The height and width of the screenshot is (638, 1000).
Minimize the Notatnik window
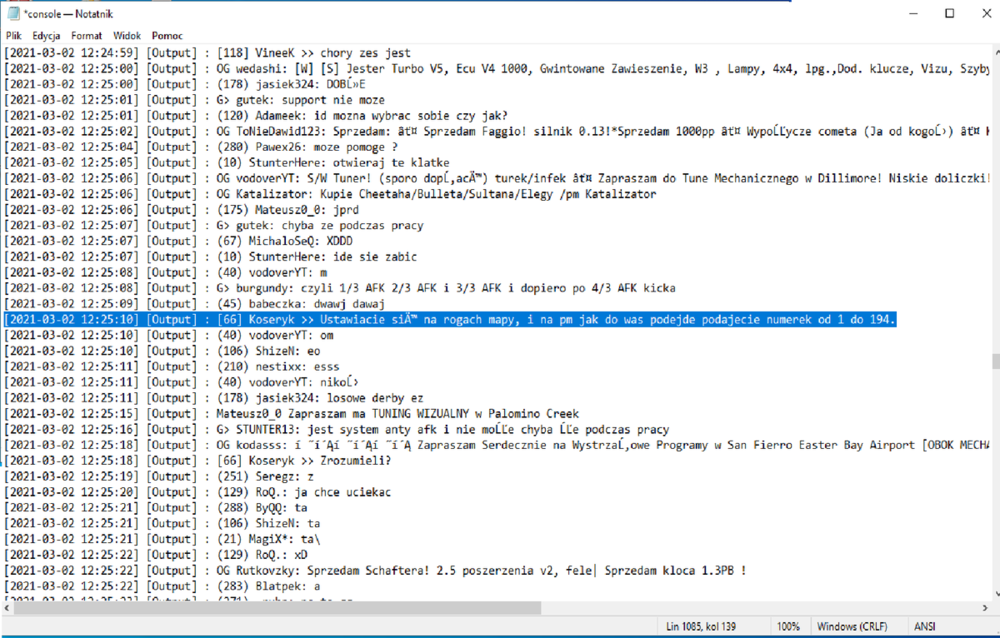pos(913,13)
